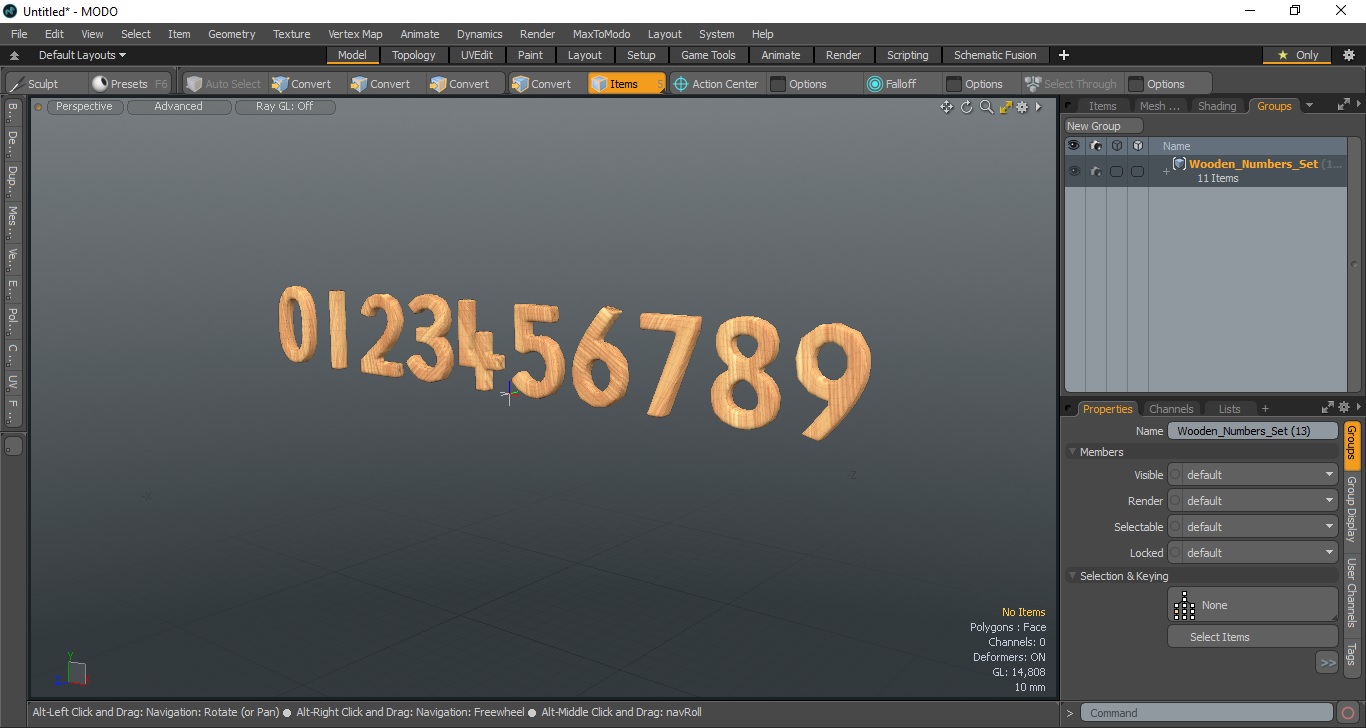The image size is (1366, 728).
Task: Click the Action Center icon
Action: click(x=681, y=84)
